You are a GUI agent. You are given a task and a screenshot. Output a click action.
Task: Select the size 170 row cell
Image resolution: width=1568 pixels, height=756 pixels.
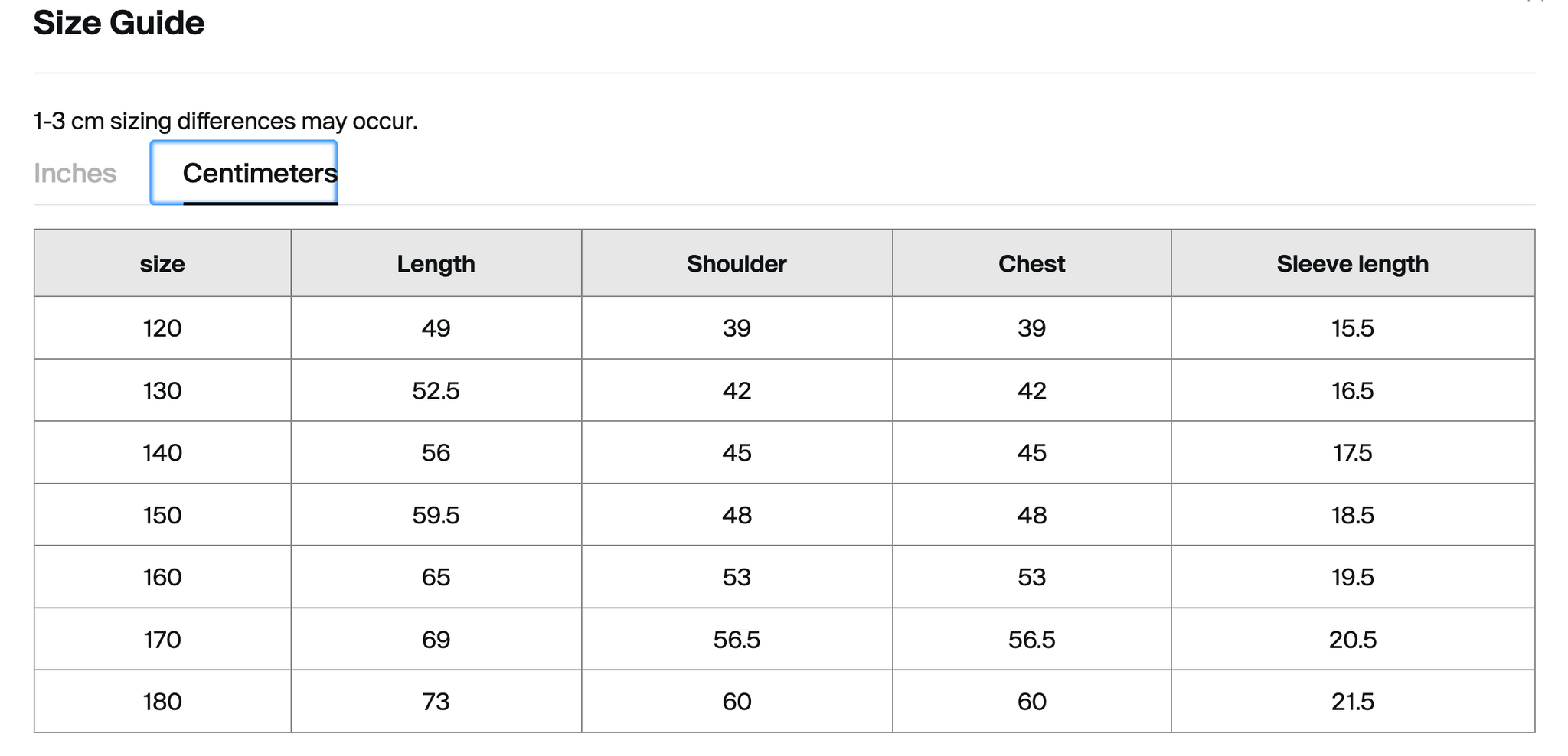[162, 639]
